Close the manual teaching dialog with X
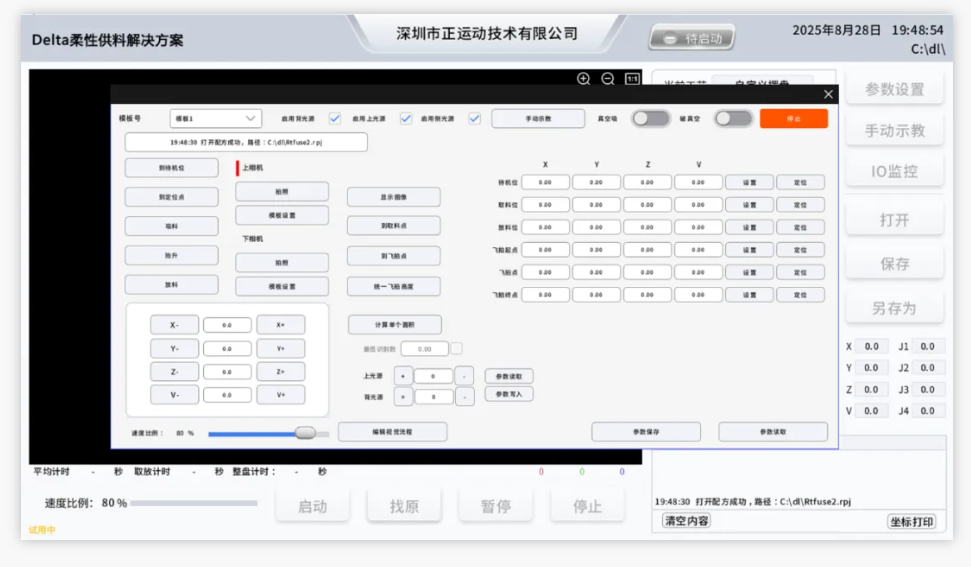This screenshot has height=567, width=971. tap(828, 94)
